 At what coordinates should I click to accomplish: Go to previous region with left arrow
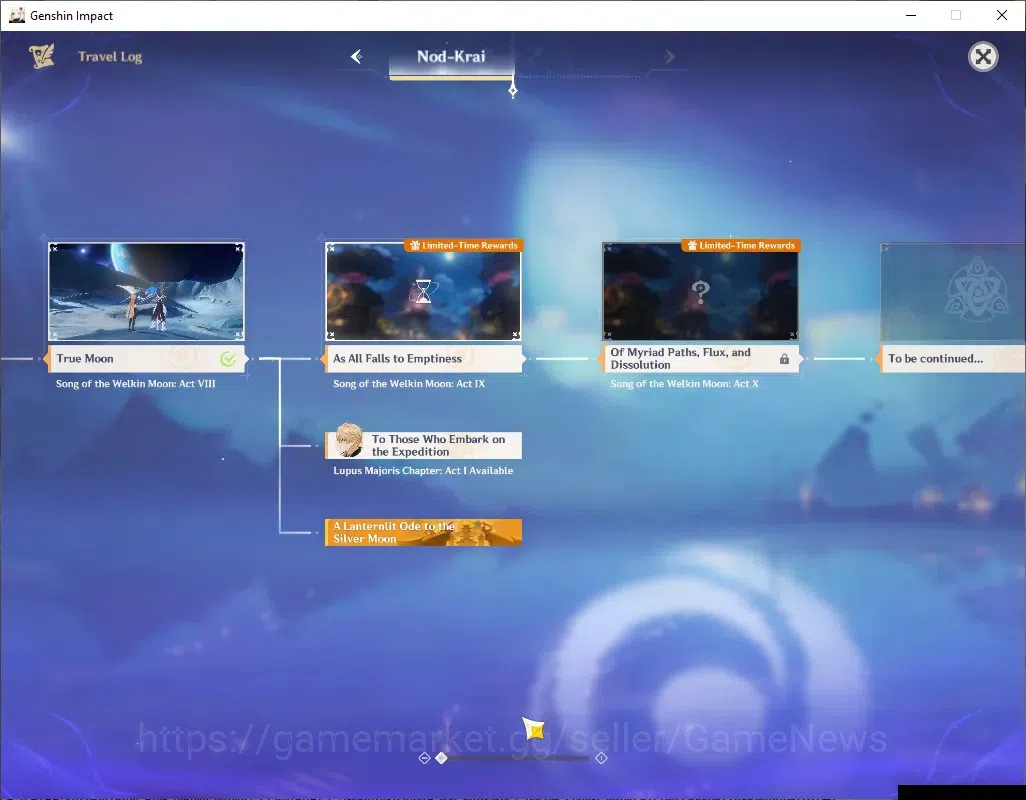(357, 57)
